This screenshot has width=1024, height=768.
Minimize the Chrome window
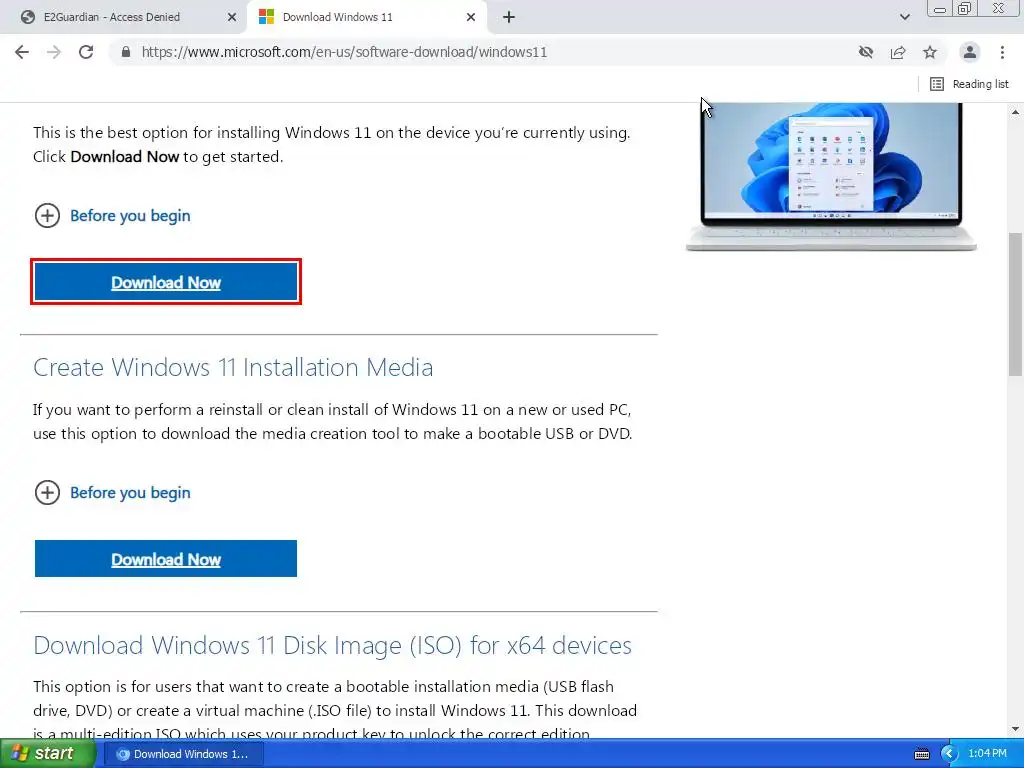click(940, 9)
